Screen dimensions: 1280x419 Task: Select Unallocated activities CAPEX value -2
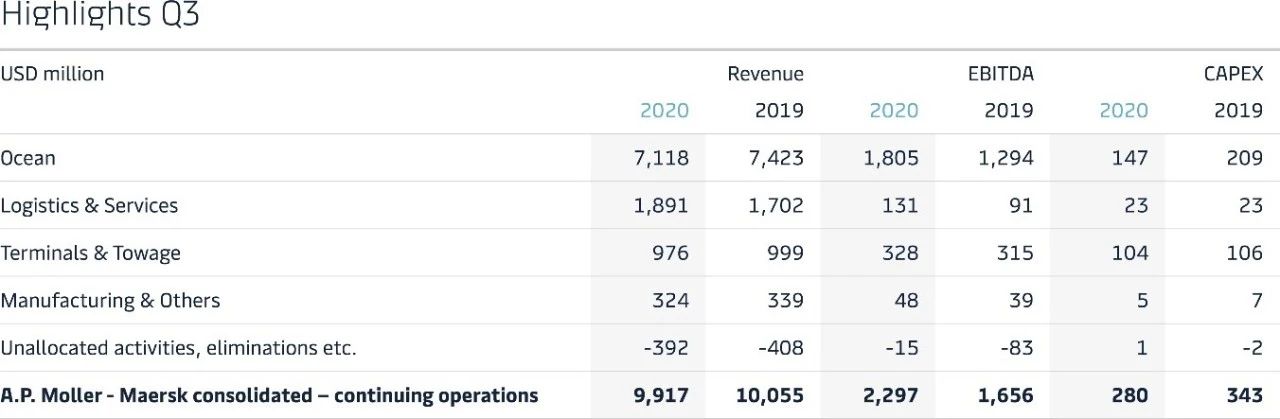(x=1252, y=348)
